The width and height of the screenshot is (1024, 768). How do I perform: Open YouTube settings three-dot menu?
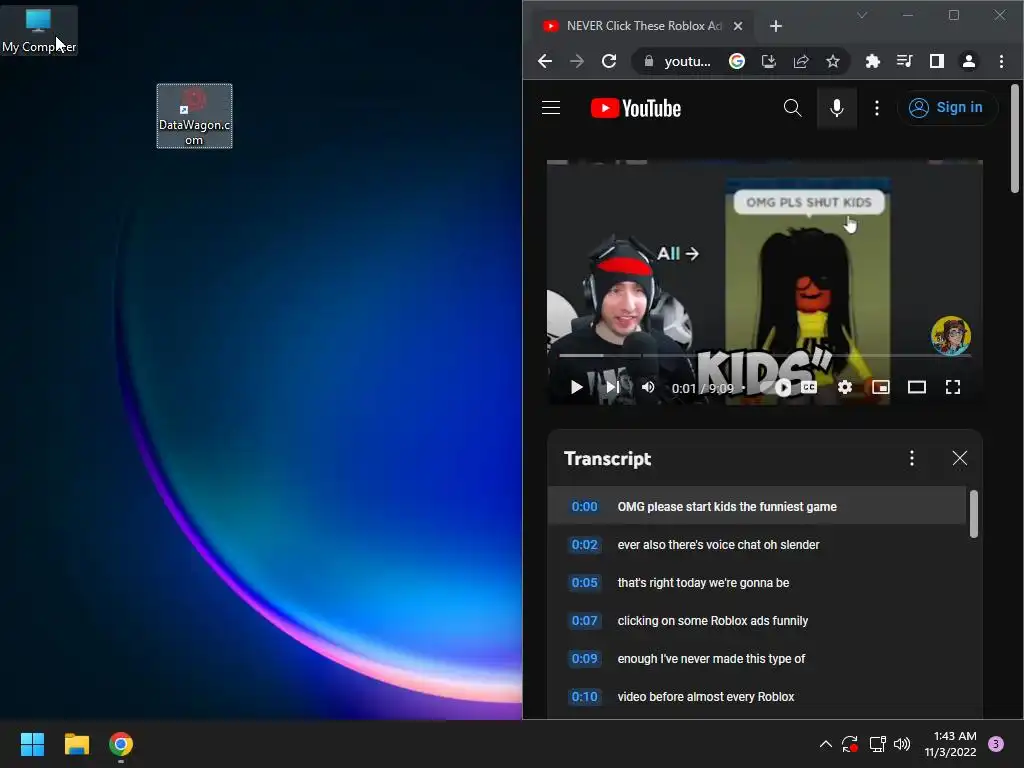[877, 108]
